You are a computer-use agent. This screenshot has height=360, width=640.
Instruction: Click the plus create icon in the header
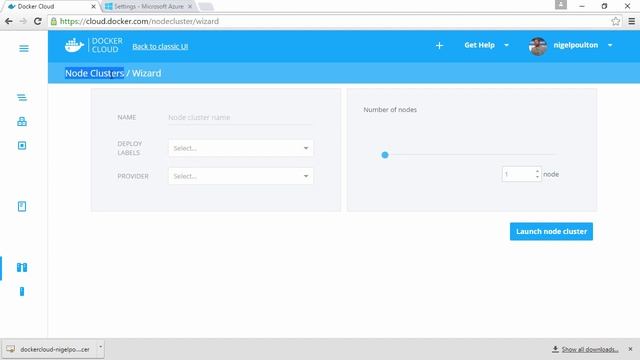(x=439, y=45)
